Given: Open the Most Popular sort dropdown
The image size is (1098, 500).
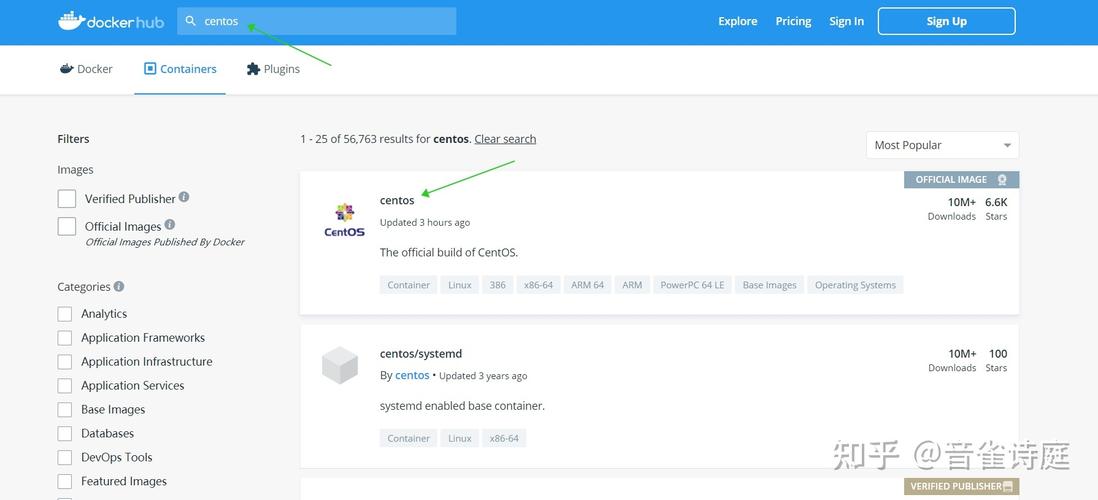Looking at the screenshot, I should 943,145.
